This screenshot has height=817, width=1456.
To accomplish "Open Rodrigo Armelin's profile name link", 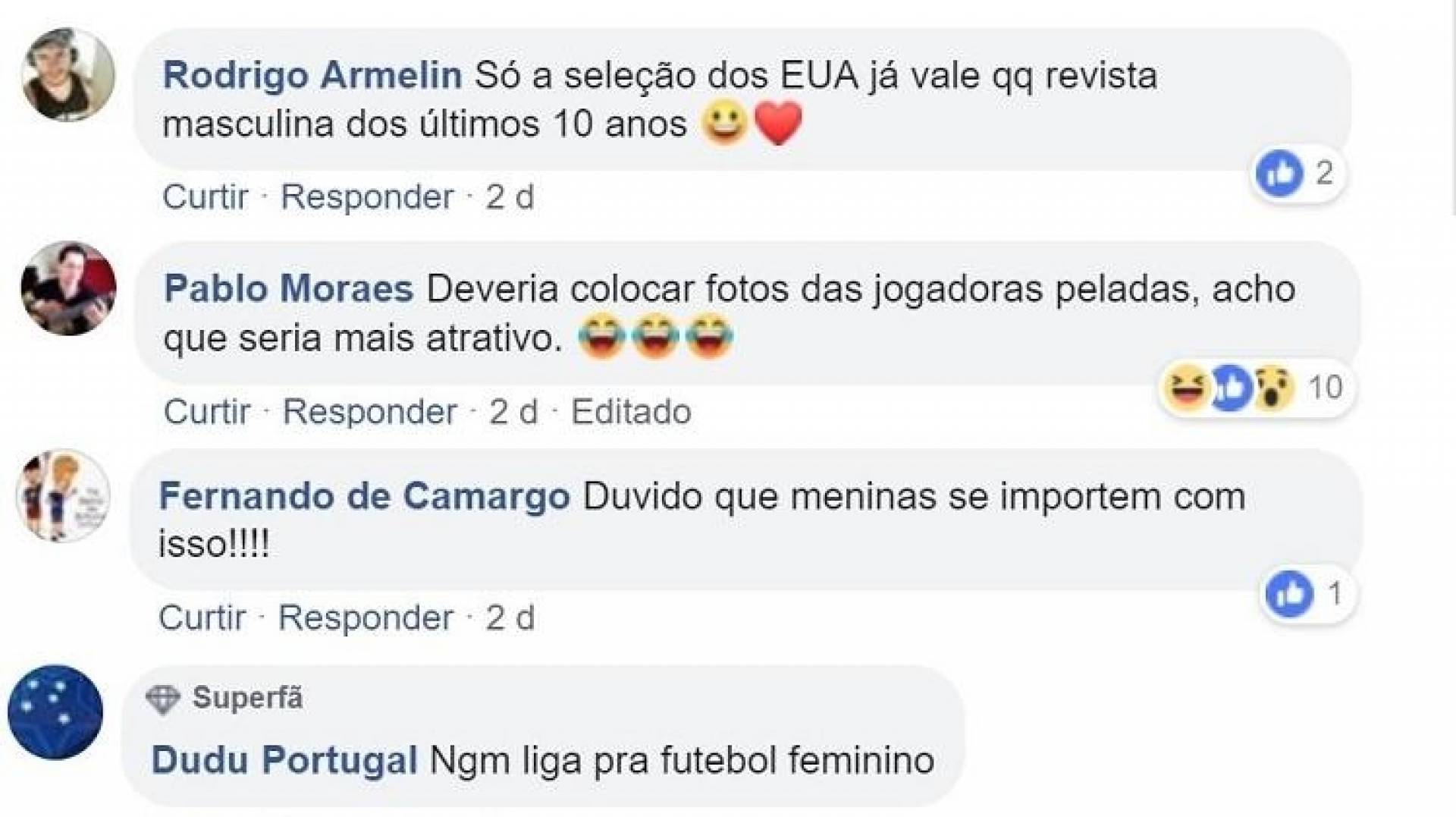I will pos(312,75).
